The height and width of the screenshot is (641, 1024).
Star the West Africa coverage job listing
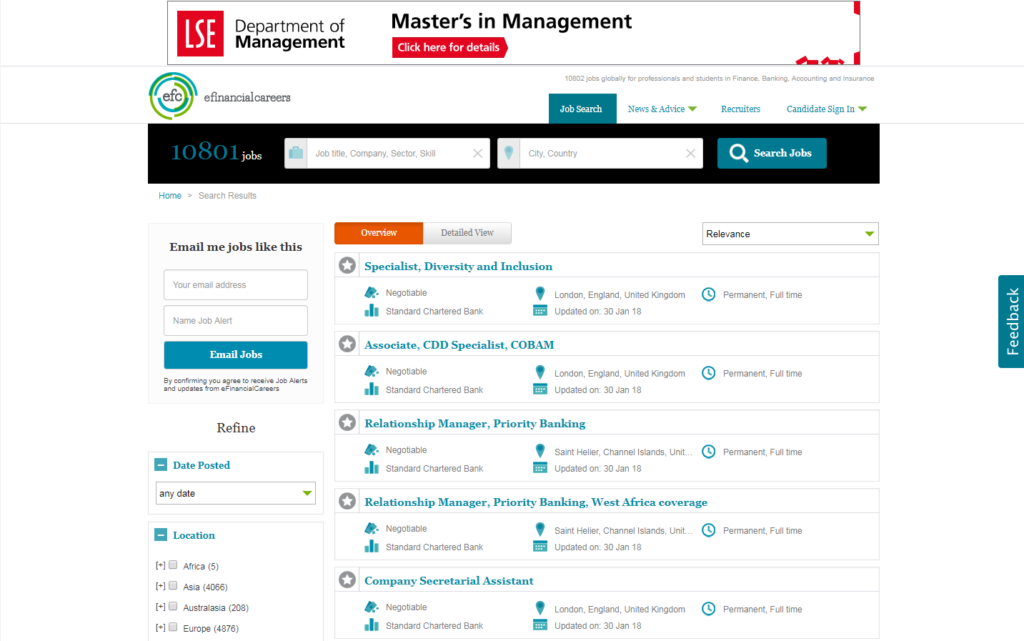pyautogui.click(x=347, y=501)
